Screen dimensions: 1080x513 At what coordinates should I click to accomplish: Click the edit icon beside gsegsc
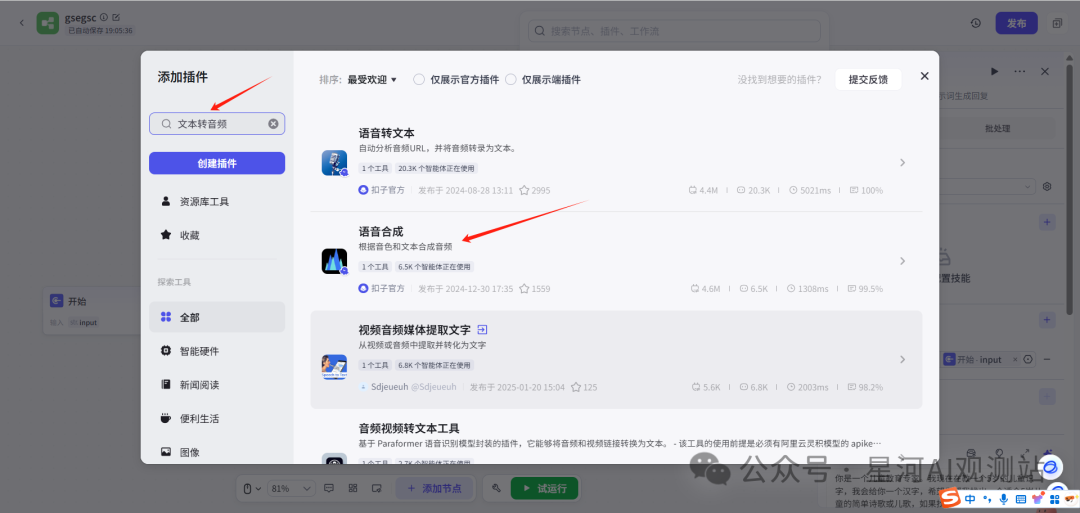115,17
